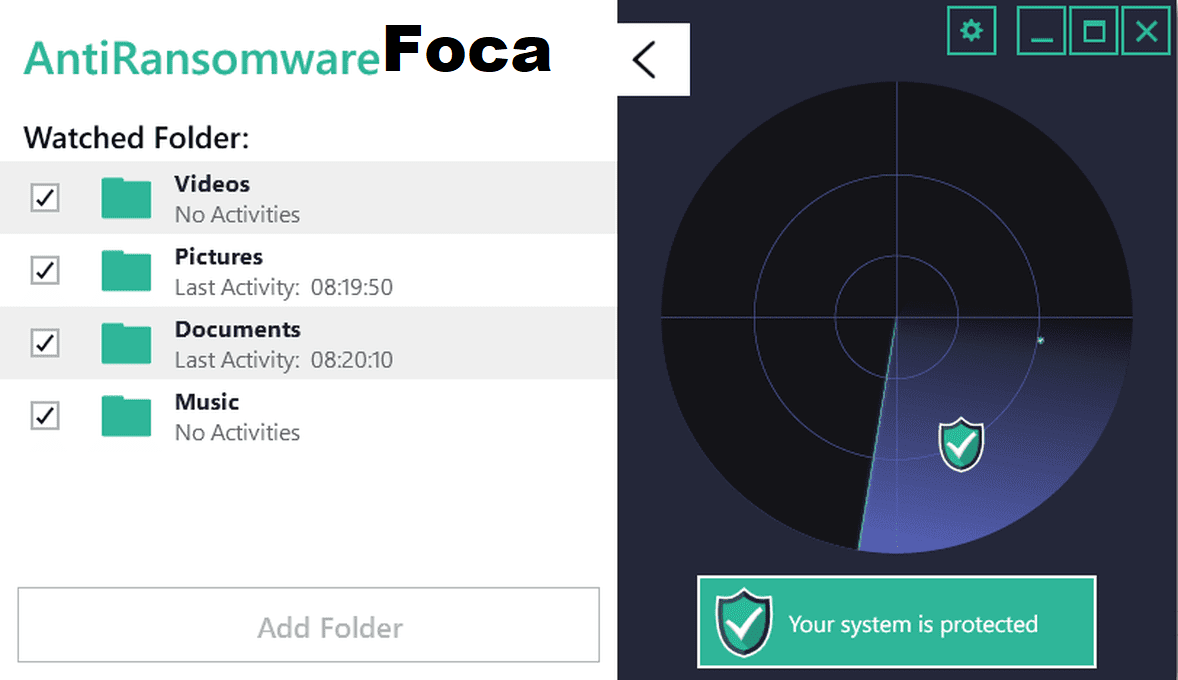This screenshot has height=680, width=1178.
Task: Select the Documents folder name
Action: tap(237, 330)
